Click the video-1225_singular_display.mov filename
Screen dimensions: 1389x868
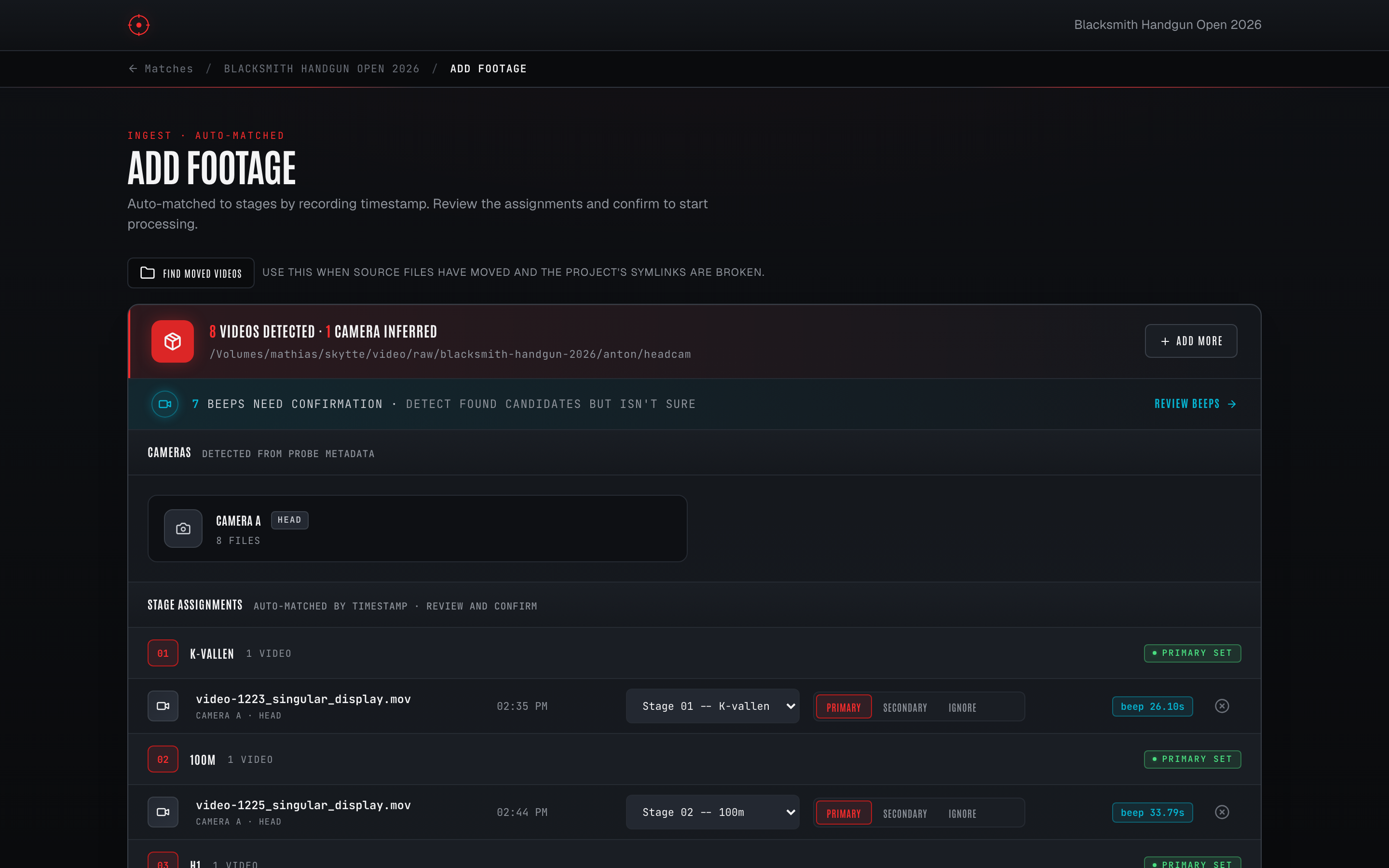[x=303, y=805]
